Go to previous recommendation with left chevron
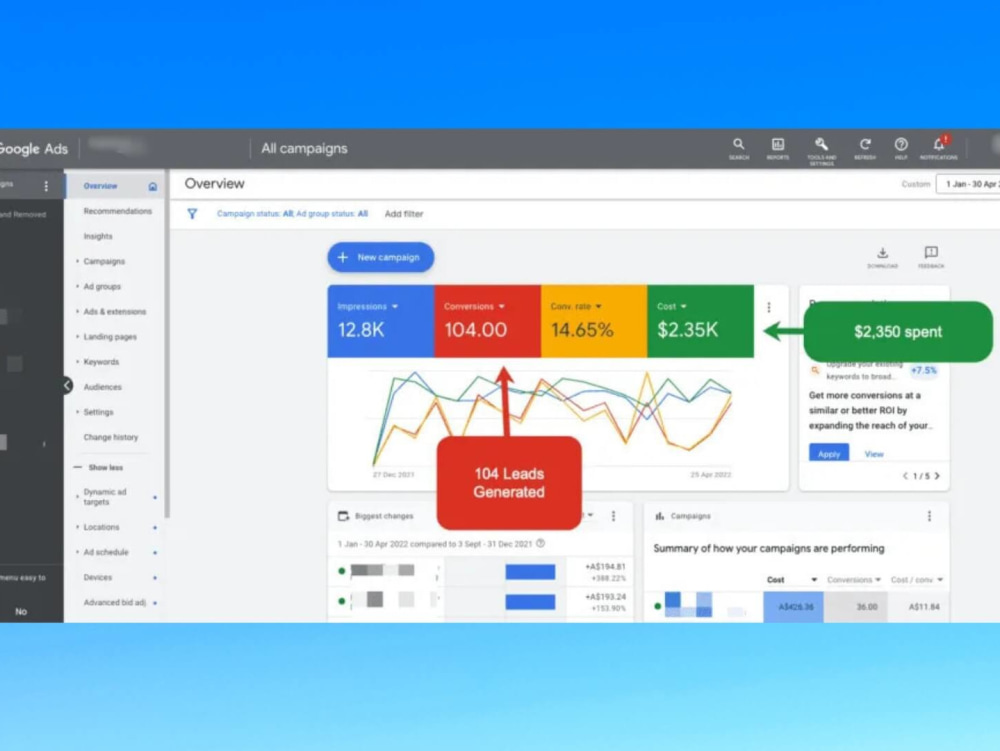 pyautogui.click(x=905, y=476)
